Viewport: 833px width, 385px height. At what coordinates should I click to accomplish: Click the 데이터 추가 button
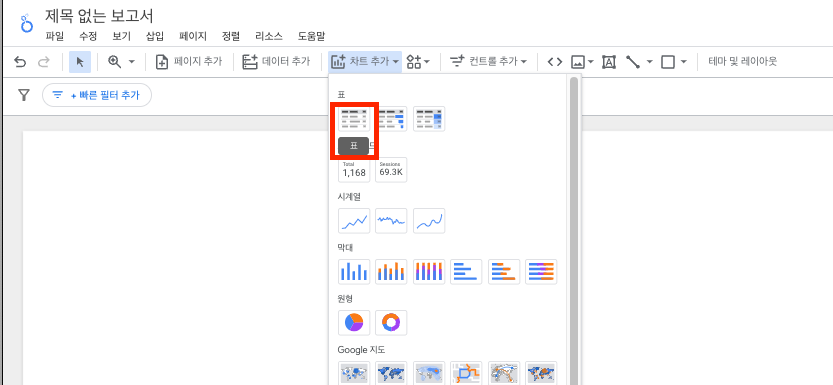276,62
